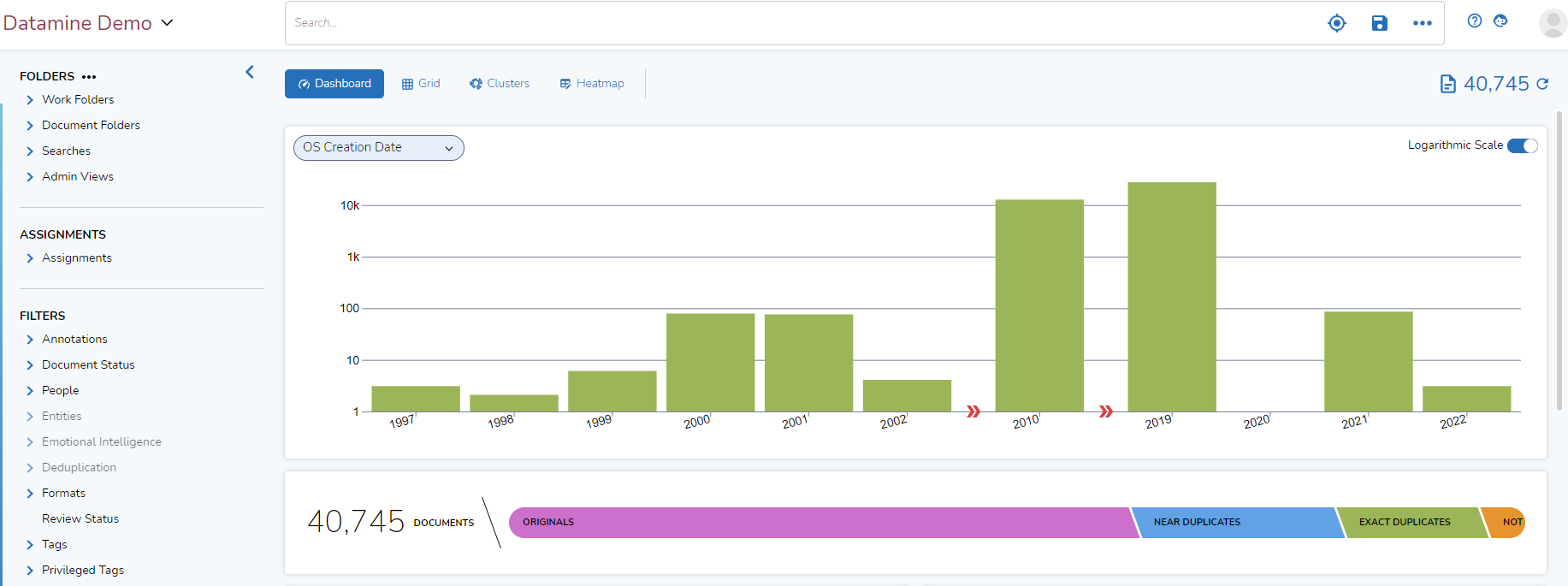Image resolution: width=1568 pixels, height=586 pixels.
Task: Expand the Document Status filter
Action: click(x=30, y=365)
